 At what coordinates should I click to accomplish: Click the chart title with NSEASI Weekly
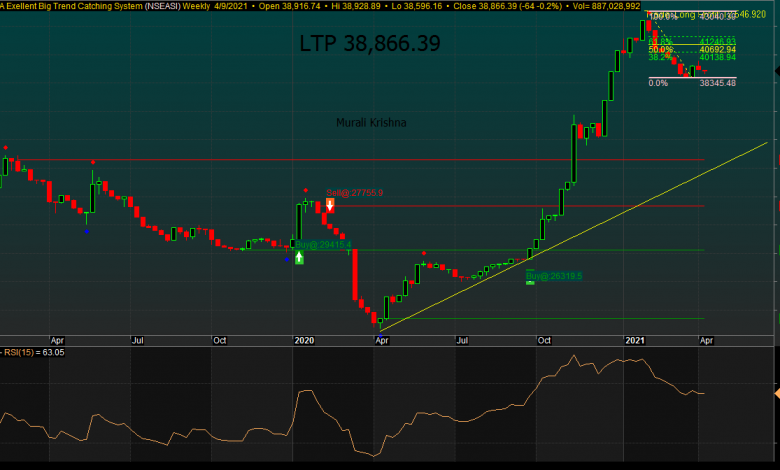120,6
